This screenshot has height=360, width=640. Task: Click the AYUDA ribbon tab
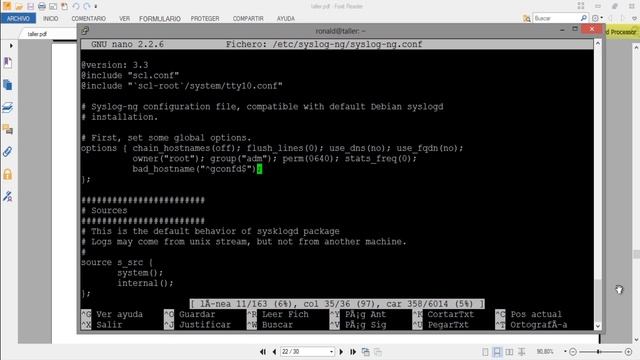coord(286,18)
